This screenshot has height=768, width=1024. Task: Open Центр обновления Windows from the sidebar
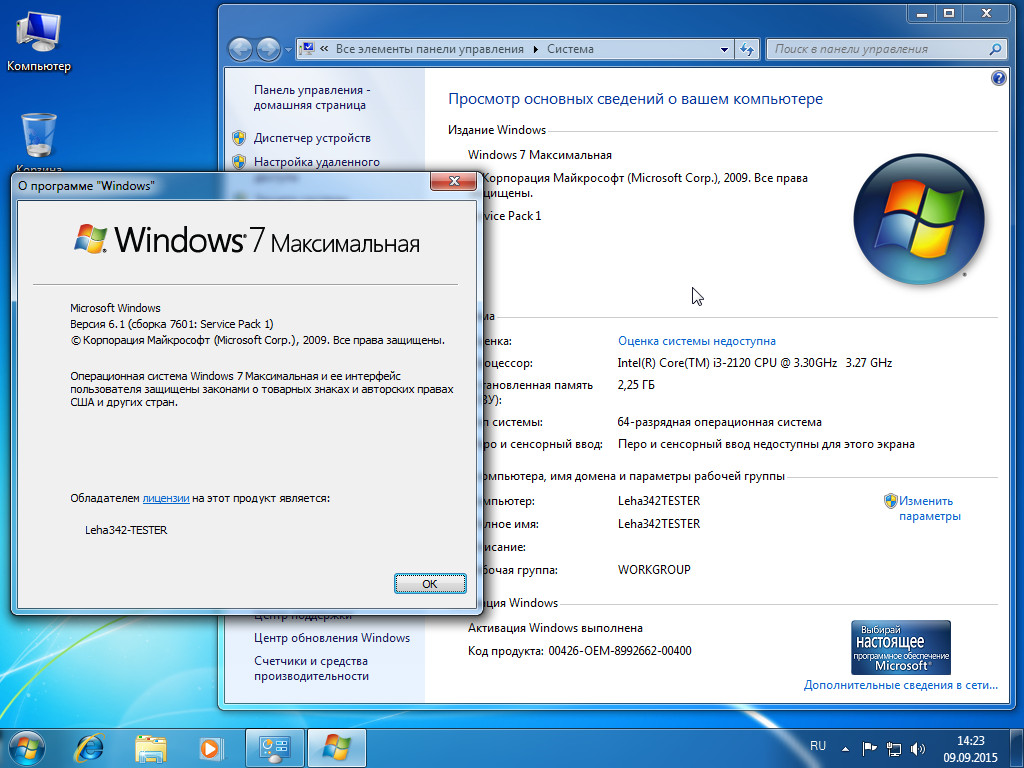pyautogui.click(x=331, y=637)
